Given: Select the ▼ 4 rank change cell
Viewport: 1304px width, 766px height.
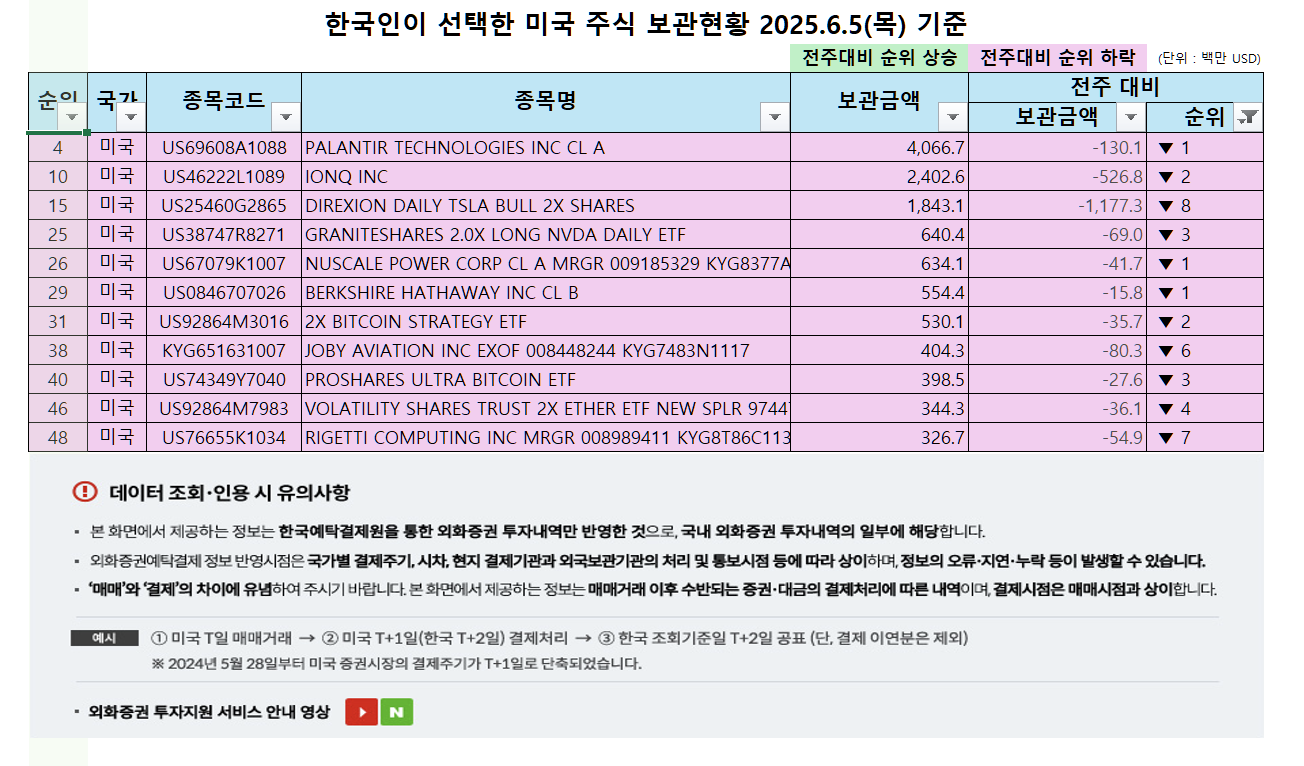Looking at the screenshot, I should (x=1205, y=409).
